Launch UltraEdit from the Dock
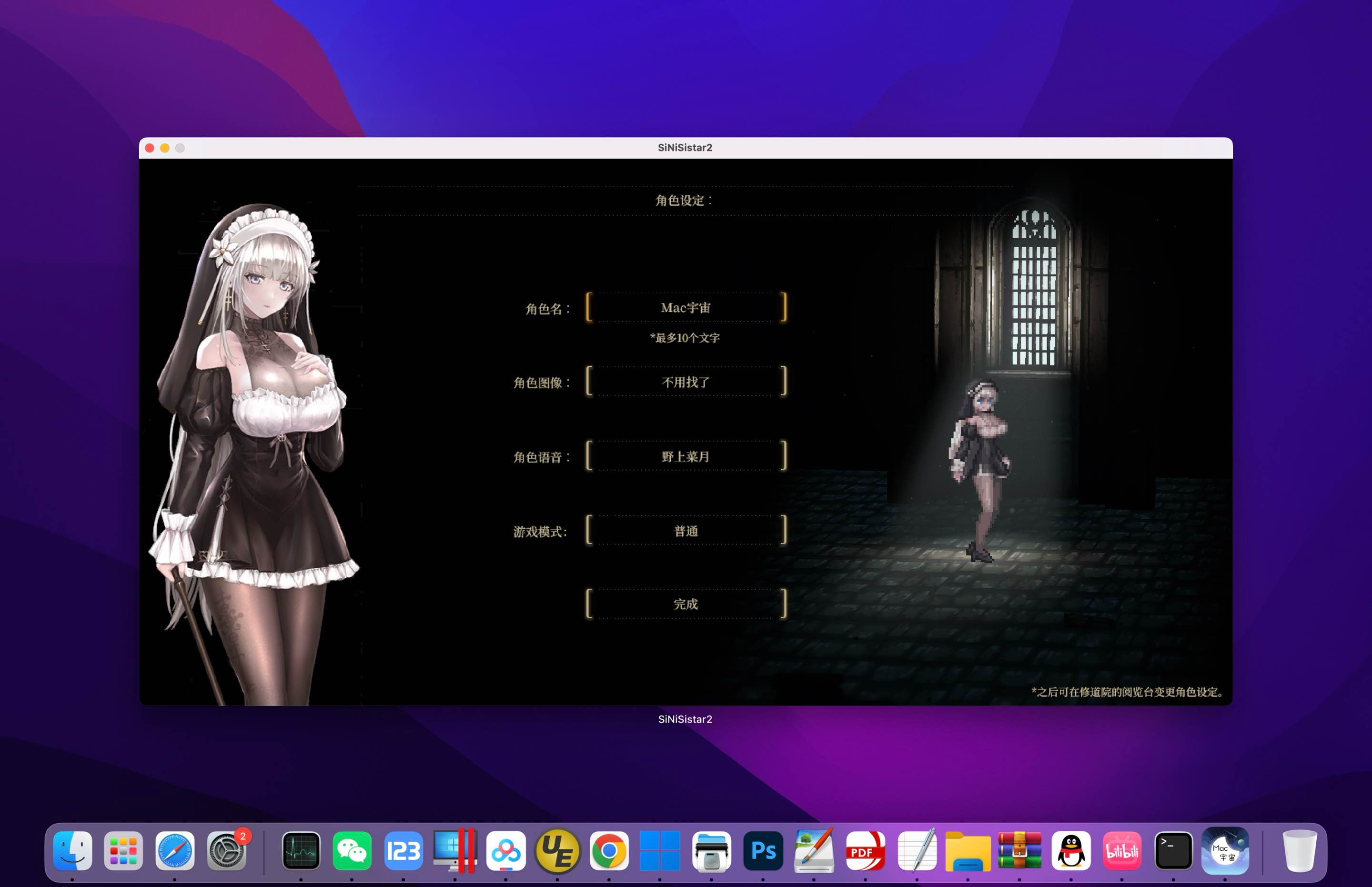Viewport: 1372px width, 887px height. 557,851
